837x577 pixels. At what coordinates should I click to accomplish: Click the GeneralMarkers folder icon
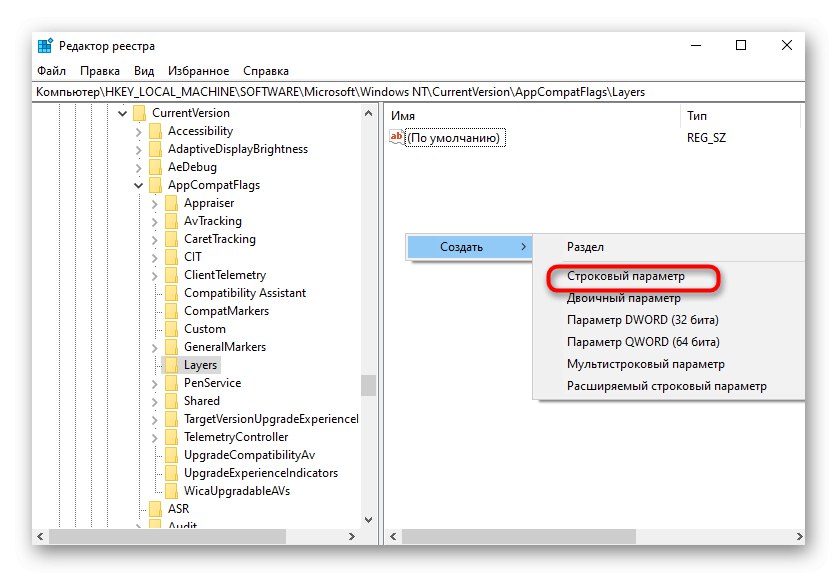coord(171,347)
